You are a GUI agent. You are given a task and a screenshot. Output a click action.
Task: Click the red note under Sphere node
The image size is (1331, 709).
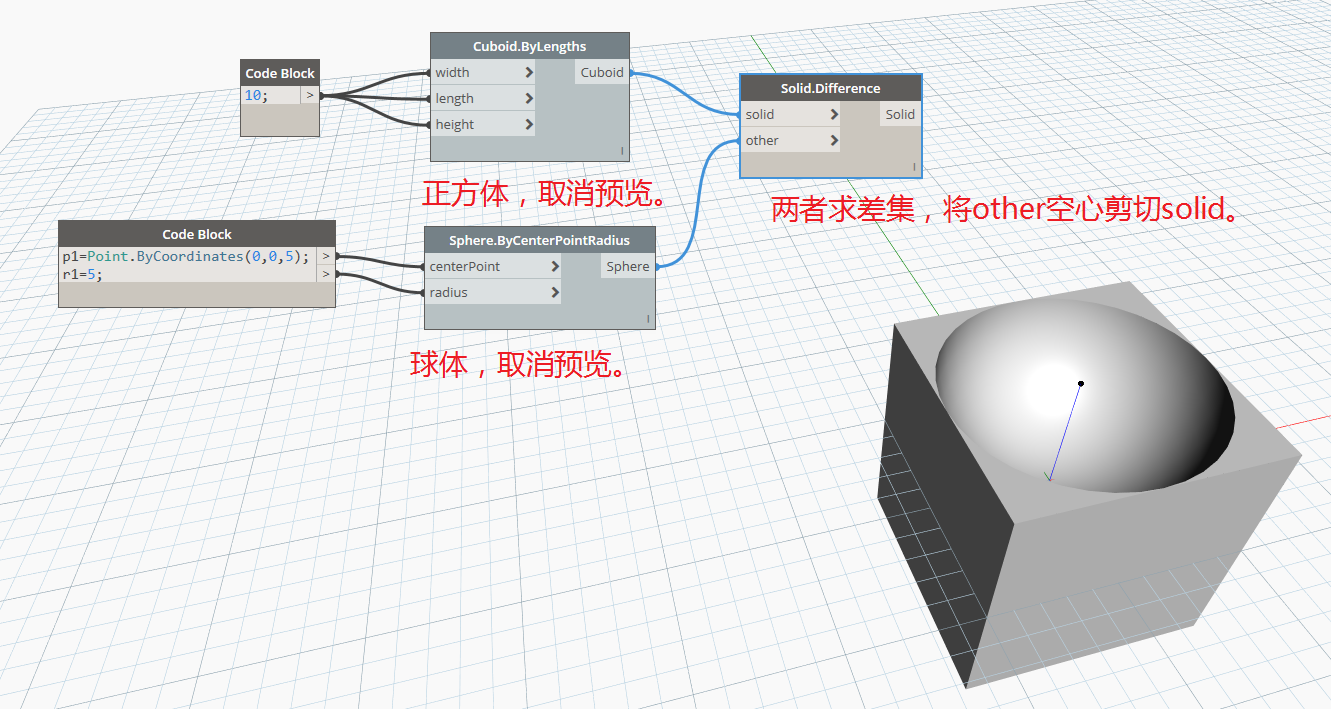coord(519,364)
